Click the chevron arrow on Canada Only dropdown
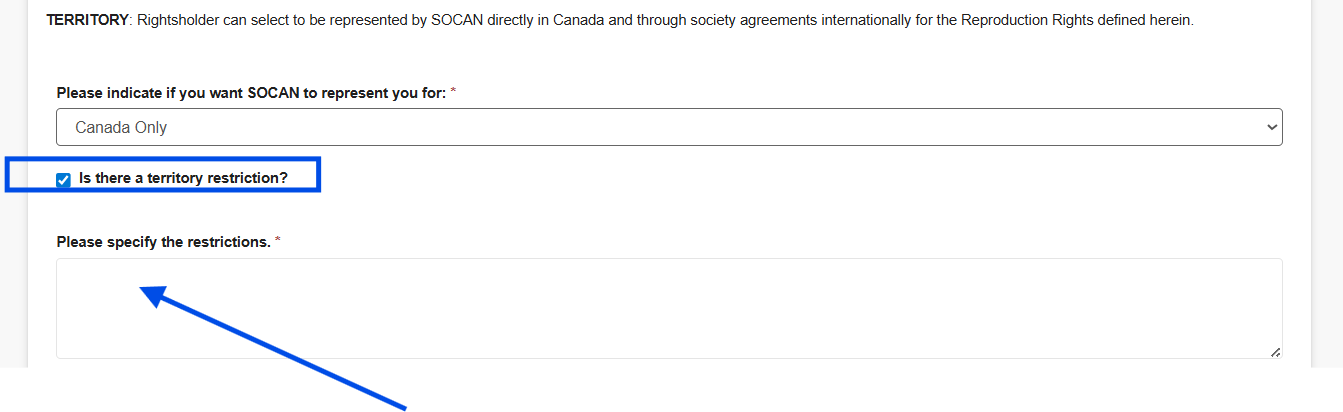Image resolution: width=1343 pixels, height=412 pixels. click(x=1271, y=127)
